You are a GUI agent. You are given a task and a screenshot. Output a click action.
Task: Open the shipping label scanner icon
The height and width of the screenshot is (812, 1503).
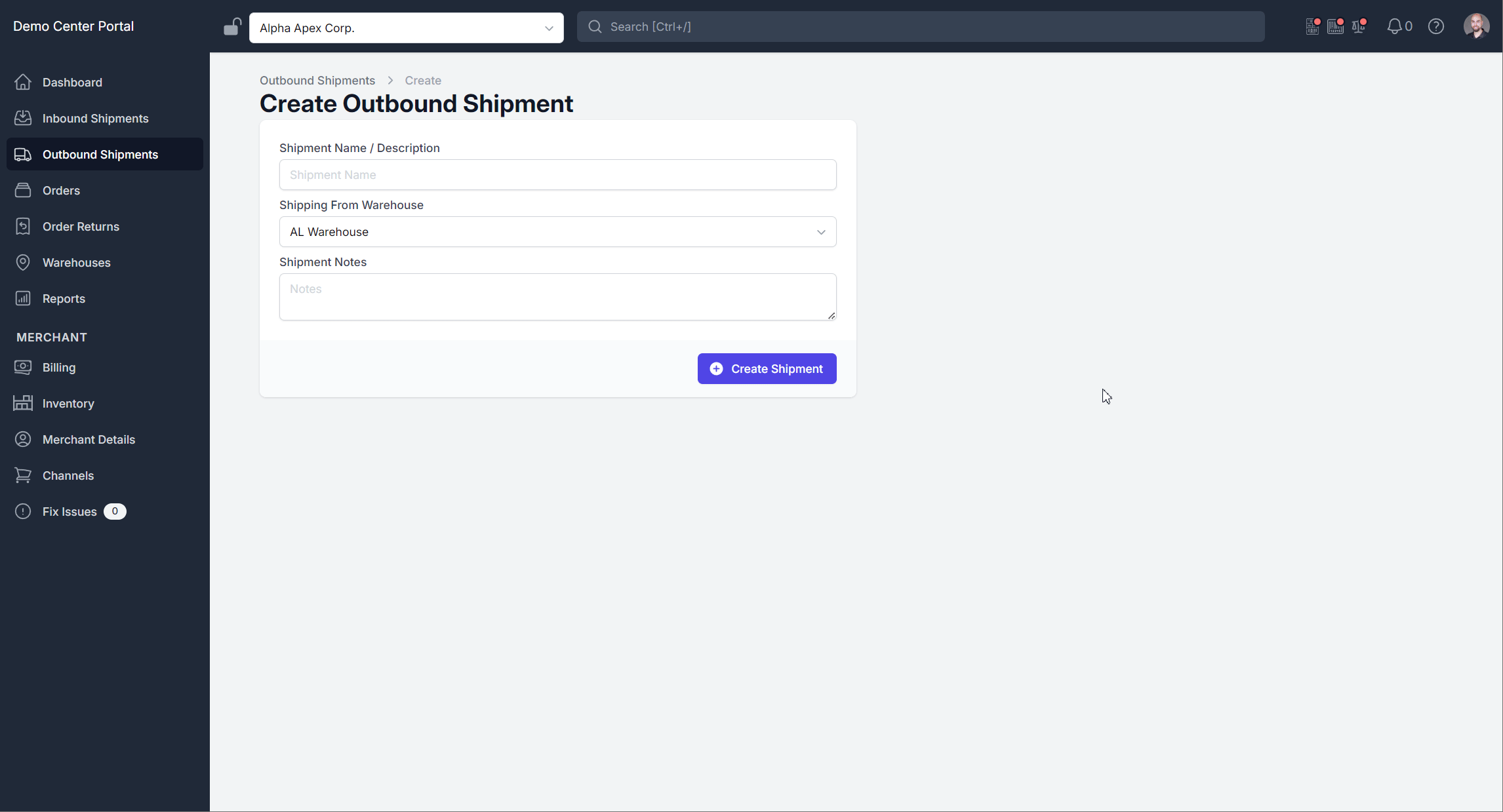pyautogui.click(x=1313, y=26)
